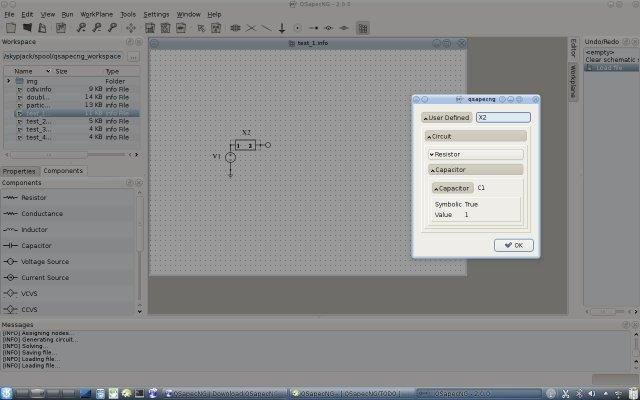This screenshot has height=400, width=640.
Task: Pick the Inductor component icon
Action: [x=11, y=230]
